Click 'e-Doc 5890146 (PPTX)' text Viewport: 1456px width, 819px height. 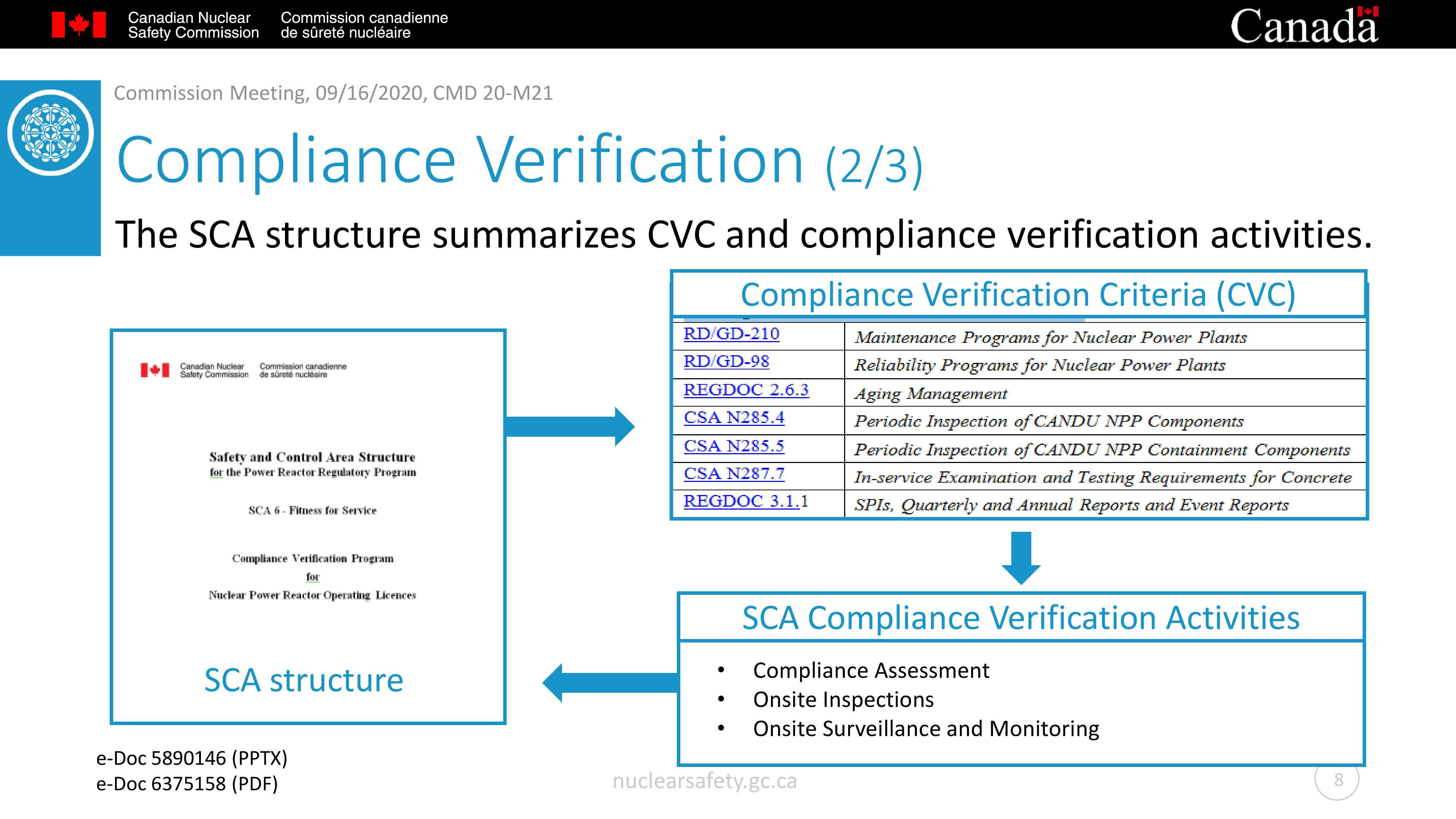click(x=191, y=758)
